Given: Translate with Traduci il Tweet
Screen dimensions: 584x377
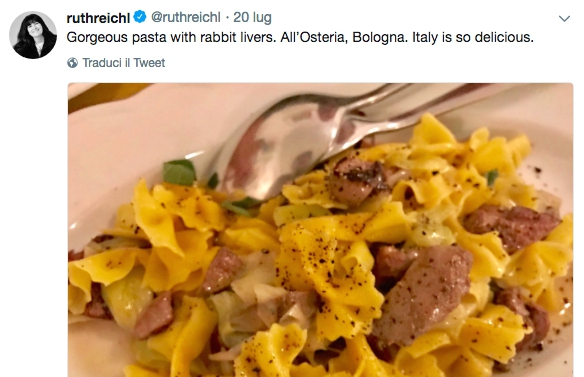Looking at the screenshot, I should (x=123, y=63).
